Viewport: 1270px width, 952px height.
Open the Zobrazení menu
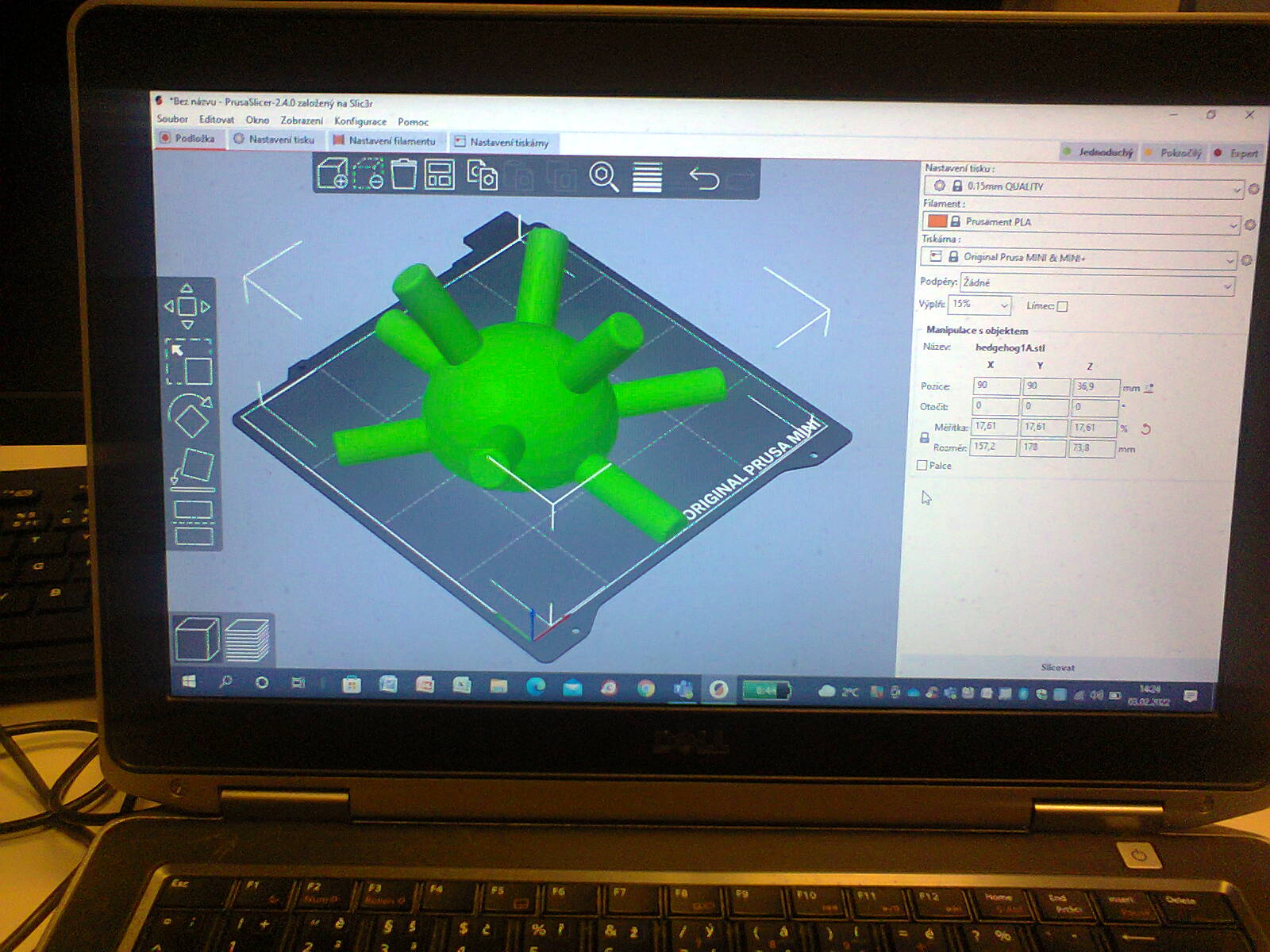pyautogui.click(x=302, y=121)
